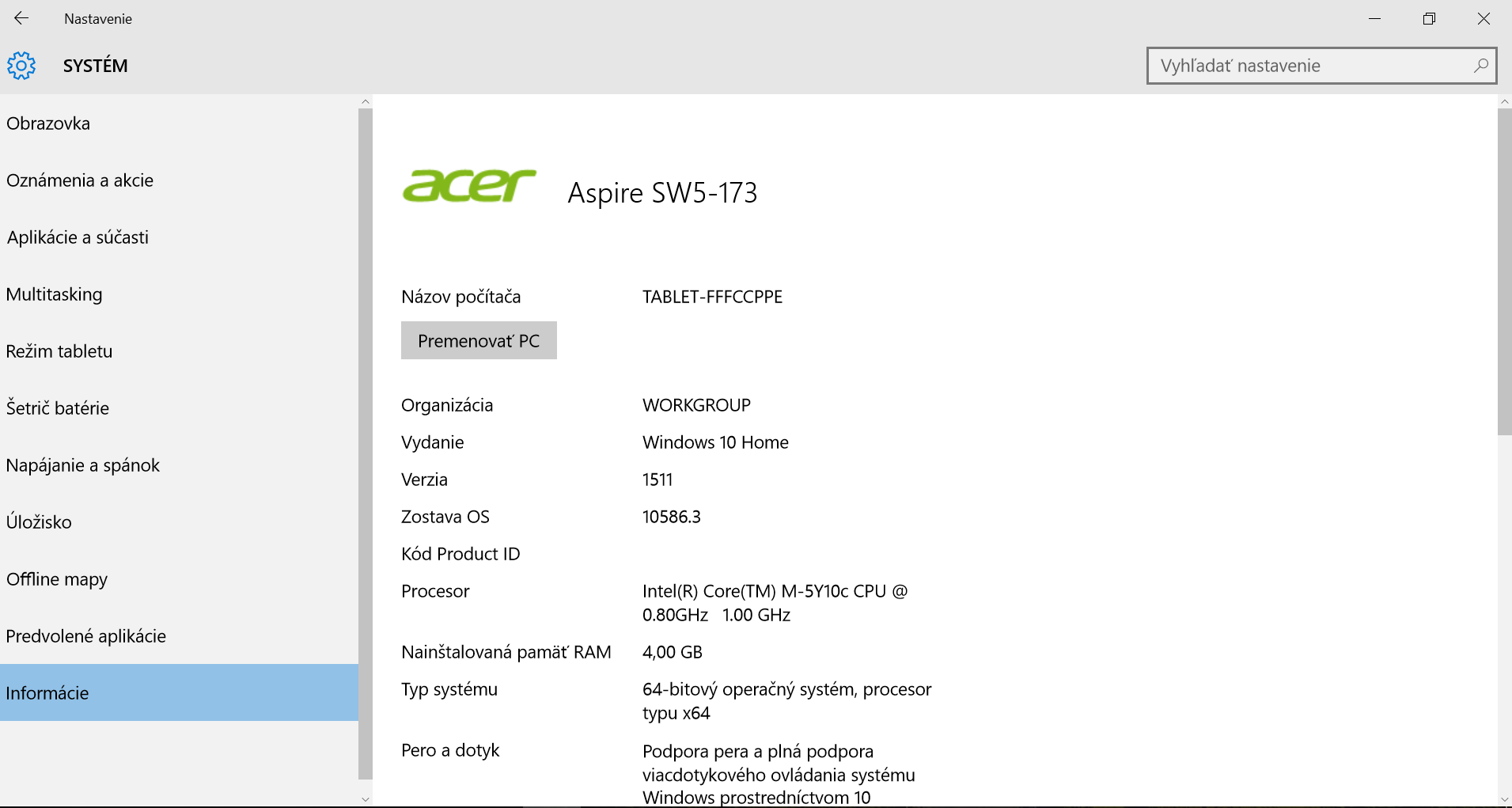Select Šetrič batérie
This screenshot has height=808, width=1512.
(x=179, y=408)
